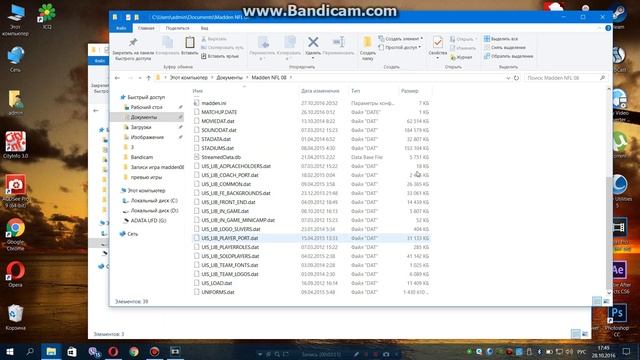Select ADATA UFD (G:) drive

pyautogui.click(x=148, y=220)
